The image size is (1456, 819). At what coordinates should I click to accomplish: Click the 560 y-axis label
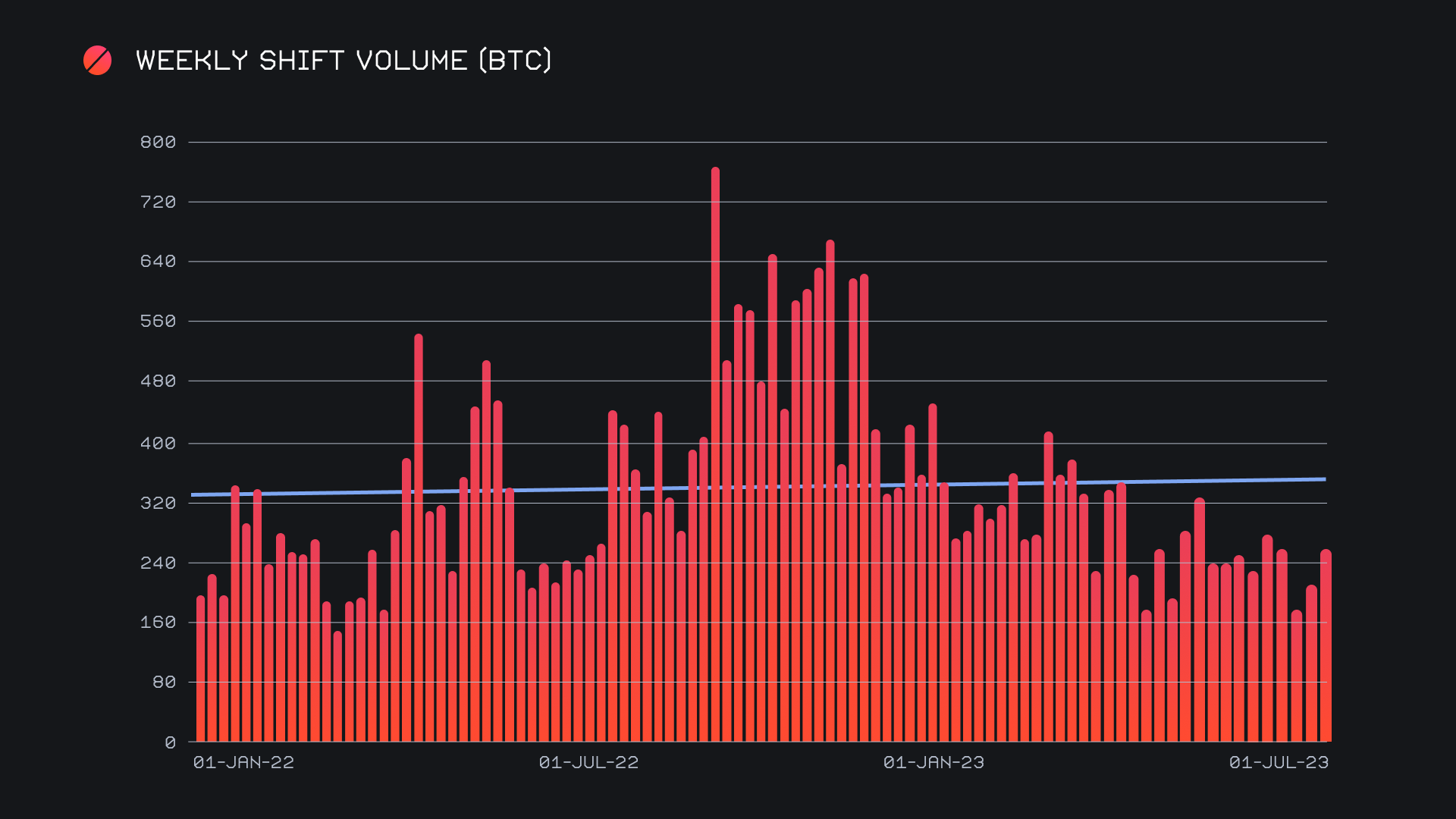pos(158,322)
